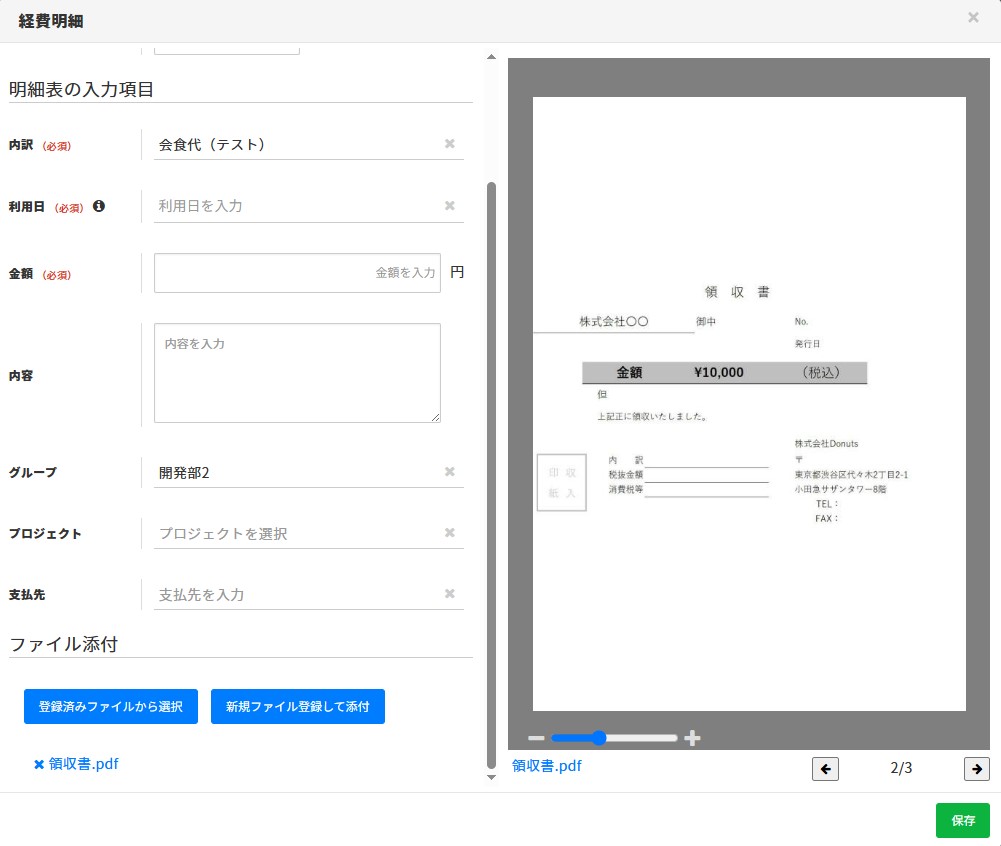Click 新規ファイル登録して添付 button
The image size is (1001, 846).
297,706
